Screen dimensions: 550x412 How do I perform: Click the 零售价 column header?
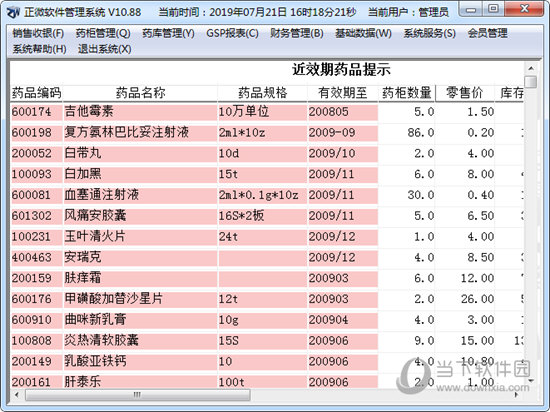click(465, 93)
